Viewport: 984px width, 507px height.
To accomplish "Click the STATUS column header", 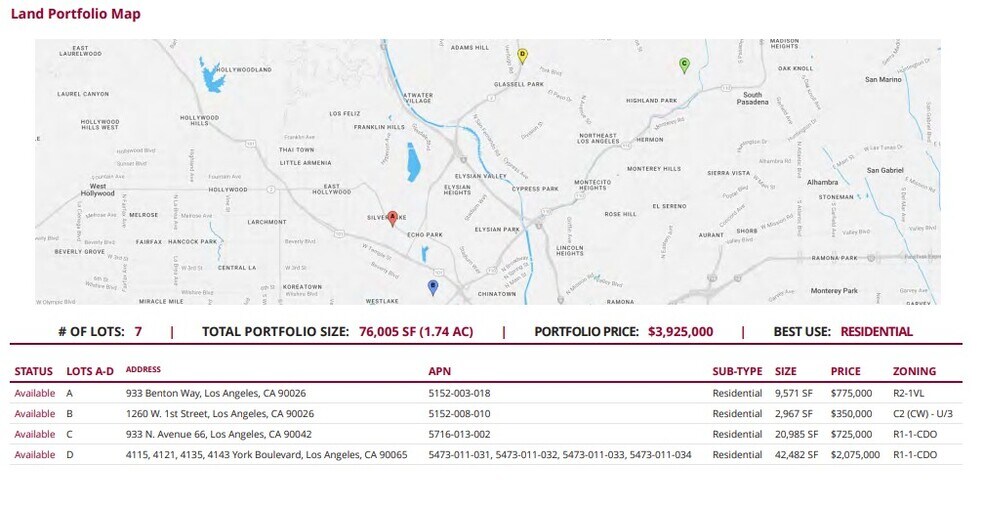I will [x=34, y=371].
